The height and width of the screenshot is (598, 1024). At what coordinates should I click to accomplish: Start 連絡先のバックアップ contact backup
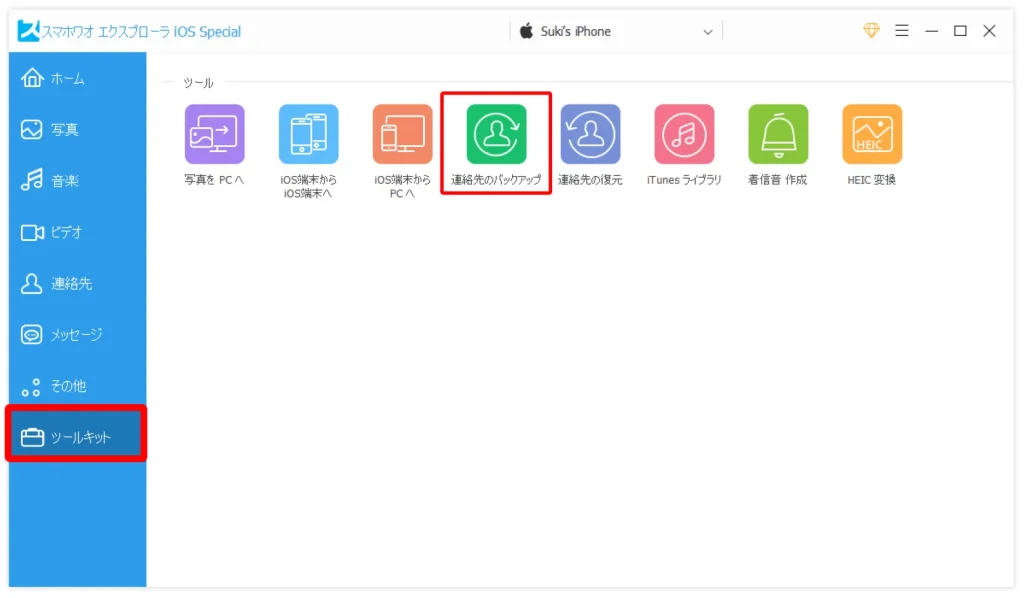click(x=496, y=135)
